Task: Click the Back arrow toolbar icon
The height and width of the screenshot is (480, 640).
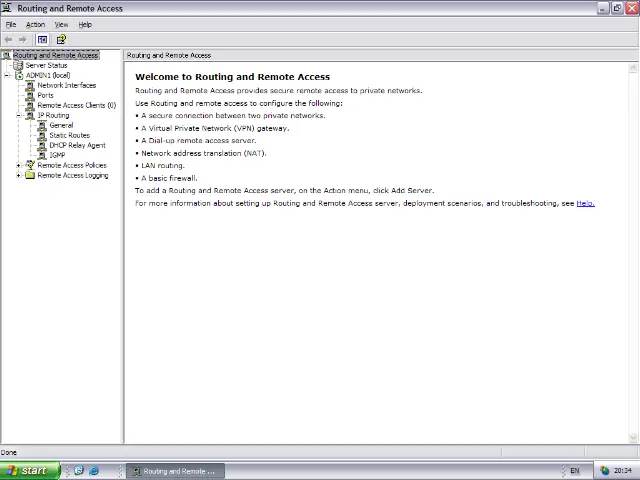Action: point(9,40)
